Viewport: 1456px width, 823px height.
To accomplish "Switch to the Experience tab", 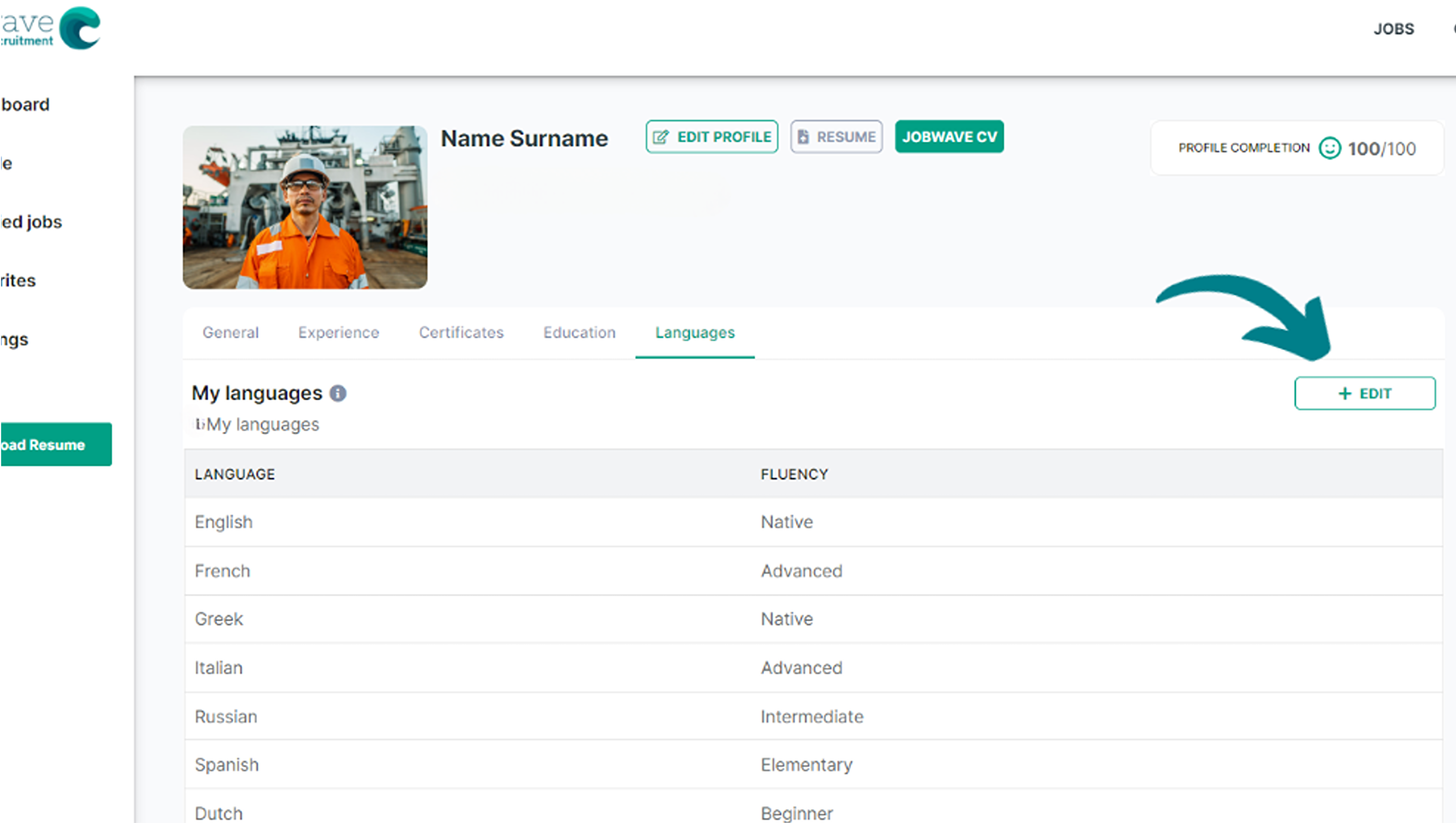I will 338,333.
